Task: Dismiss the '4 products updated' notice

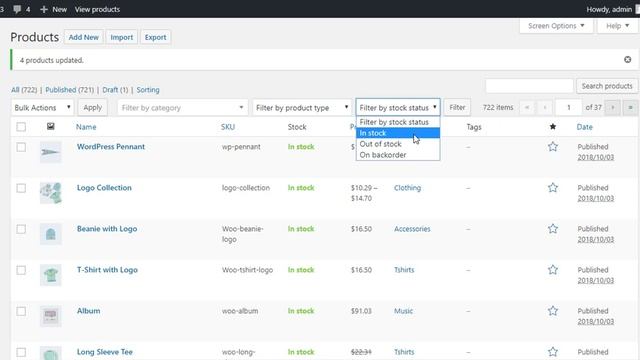Action: pos(627,60)
